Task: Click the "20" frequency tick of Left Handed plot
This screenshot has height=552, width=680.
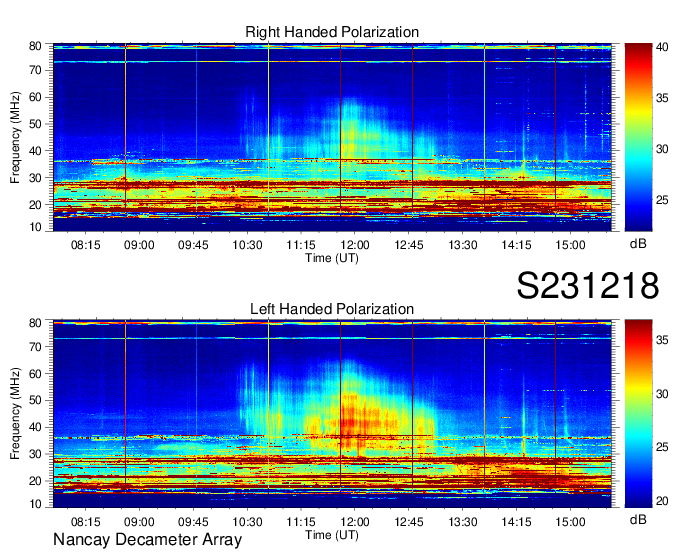Action: tap(36, 481)
